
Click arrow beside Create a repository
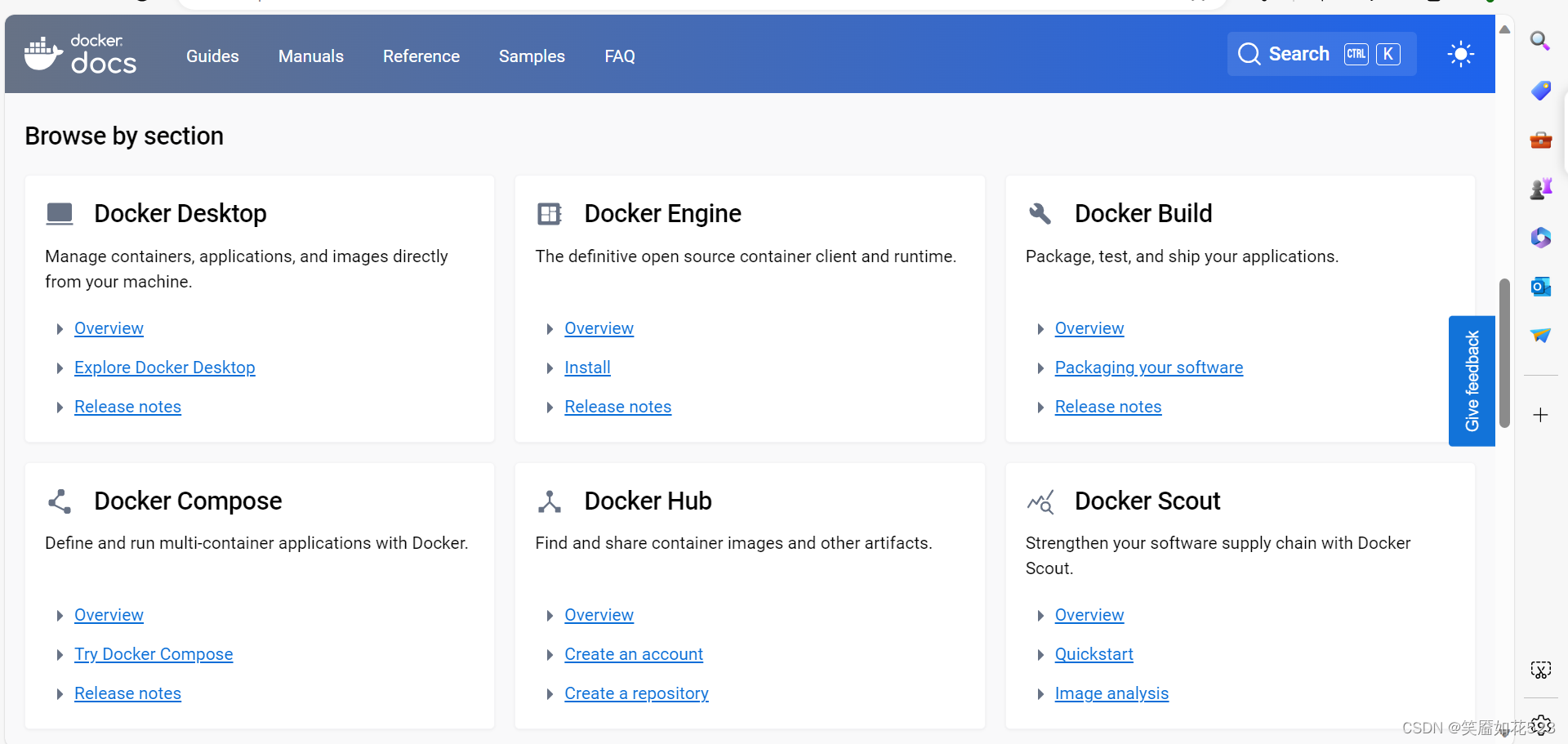point(550,694)
